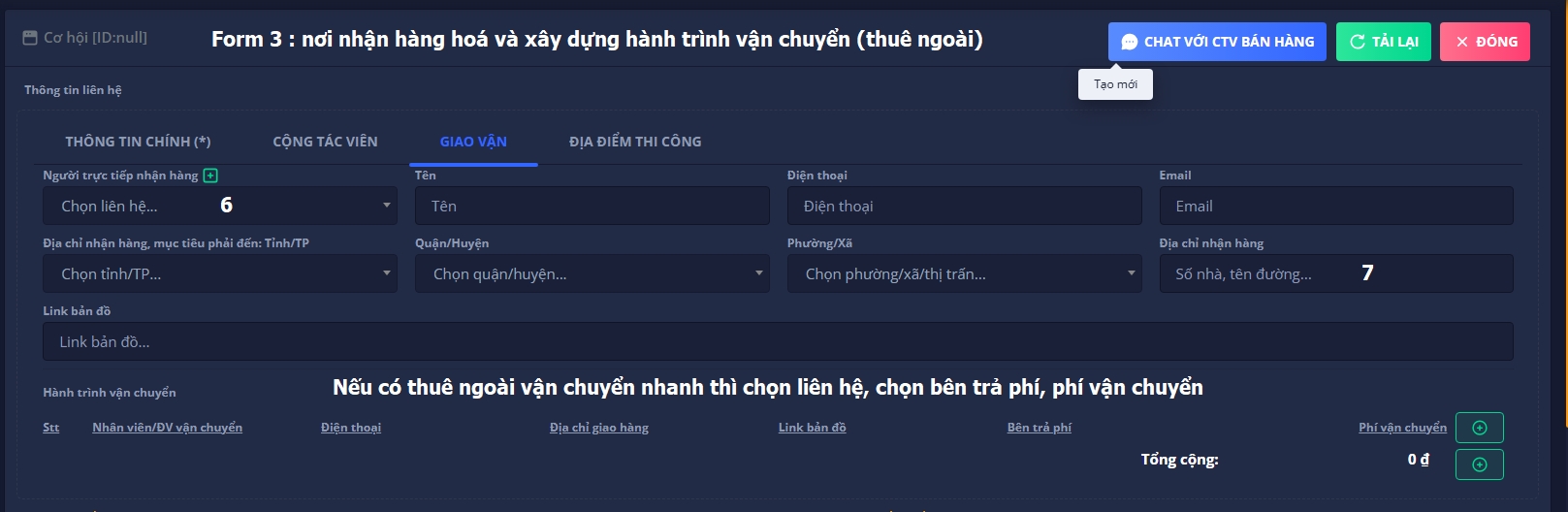
Task: Go to the Địa điểm thi công tab
Action: pos(635,142)
